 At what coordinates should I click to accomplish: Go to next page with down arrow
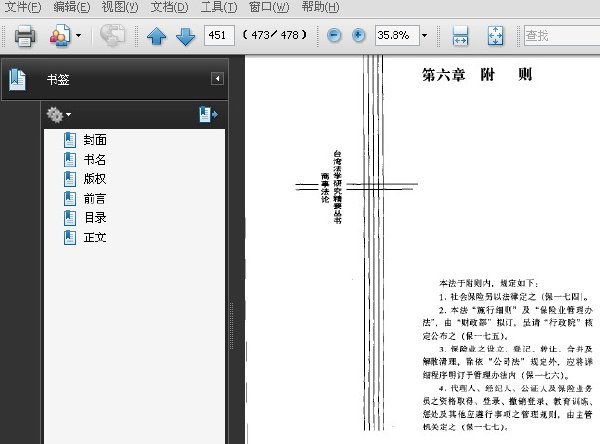[186, 36]
